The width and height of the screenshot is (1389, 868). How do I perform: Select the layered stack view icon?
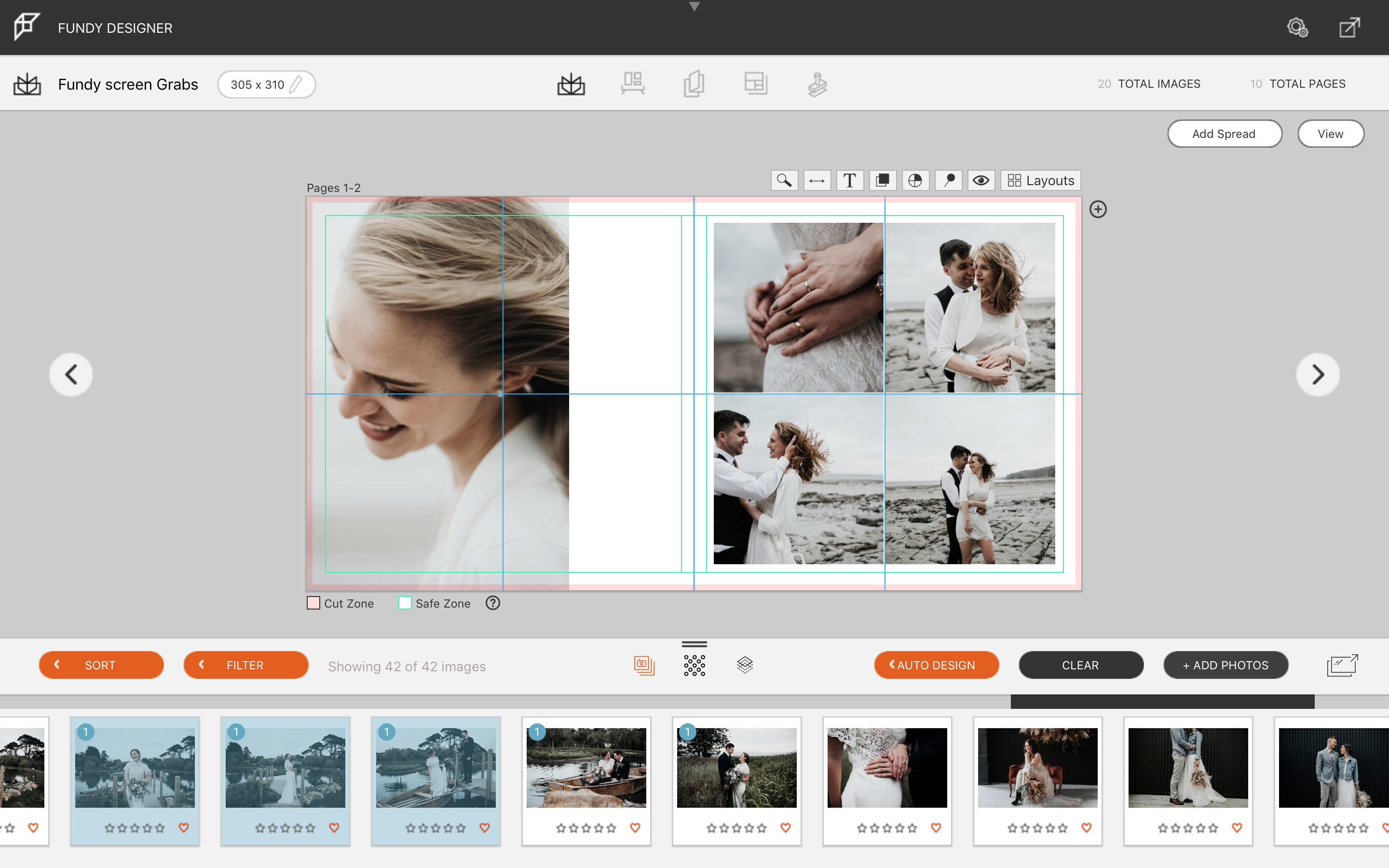(x=745, y=665)
